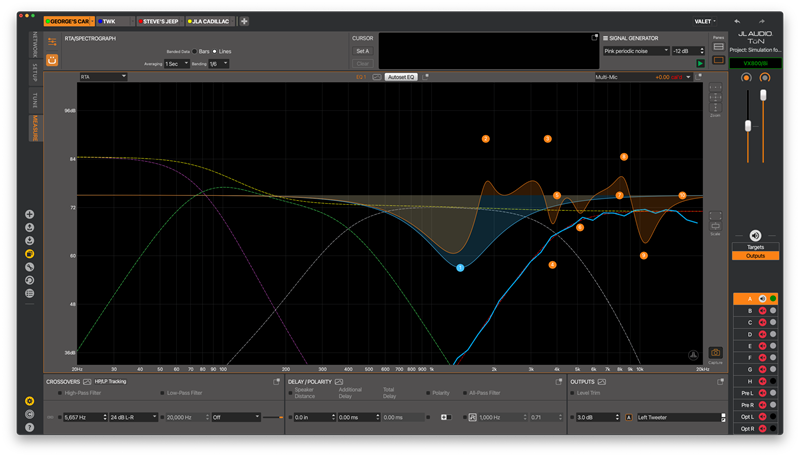Click the help question mark icon
Screen dimensions: 800x457
[30, 427]
